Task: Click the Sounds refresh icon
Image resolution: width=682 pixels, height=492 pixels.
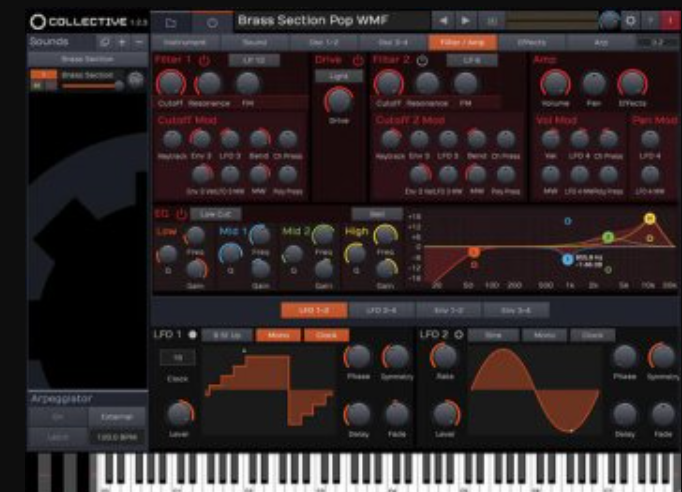Action: click(105, 42)
